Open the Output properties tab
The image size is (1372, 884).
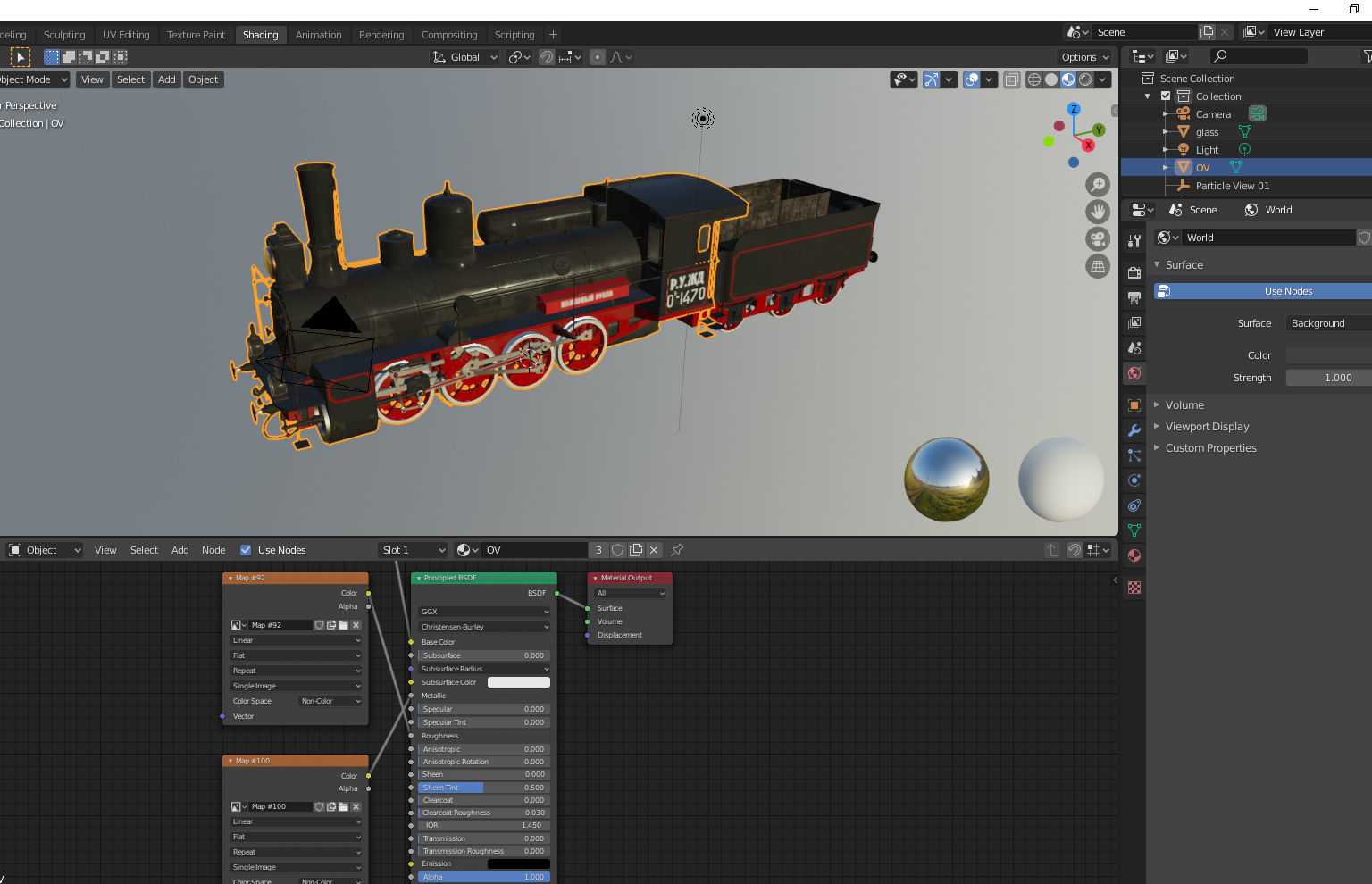point(1134,297)
